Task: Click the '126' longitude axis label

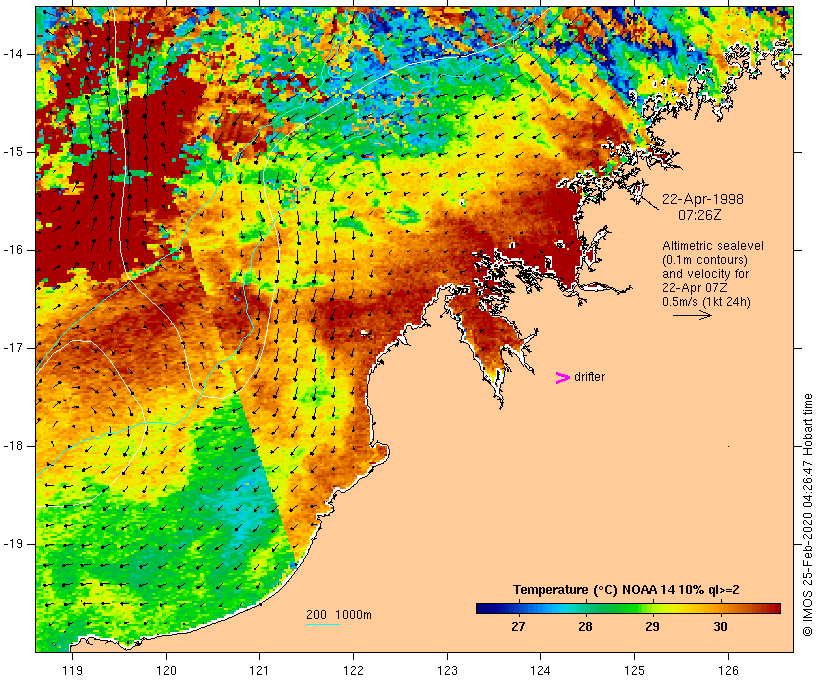Action: tap(728, 670)
